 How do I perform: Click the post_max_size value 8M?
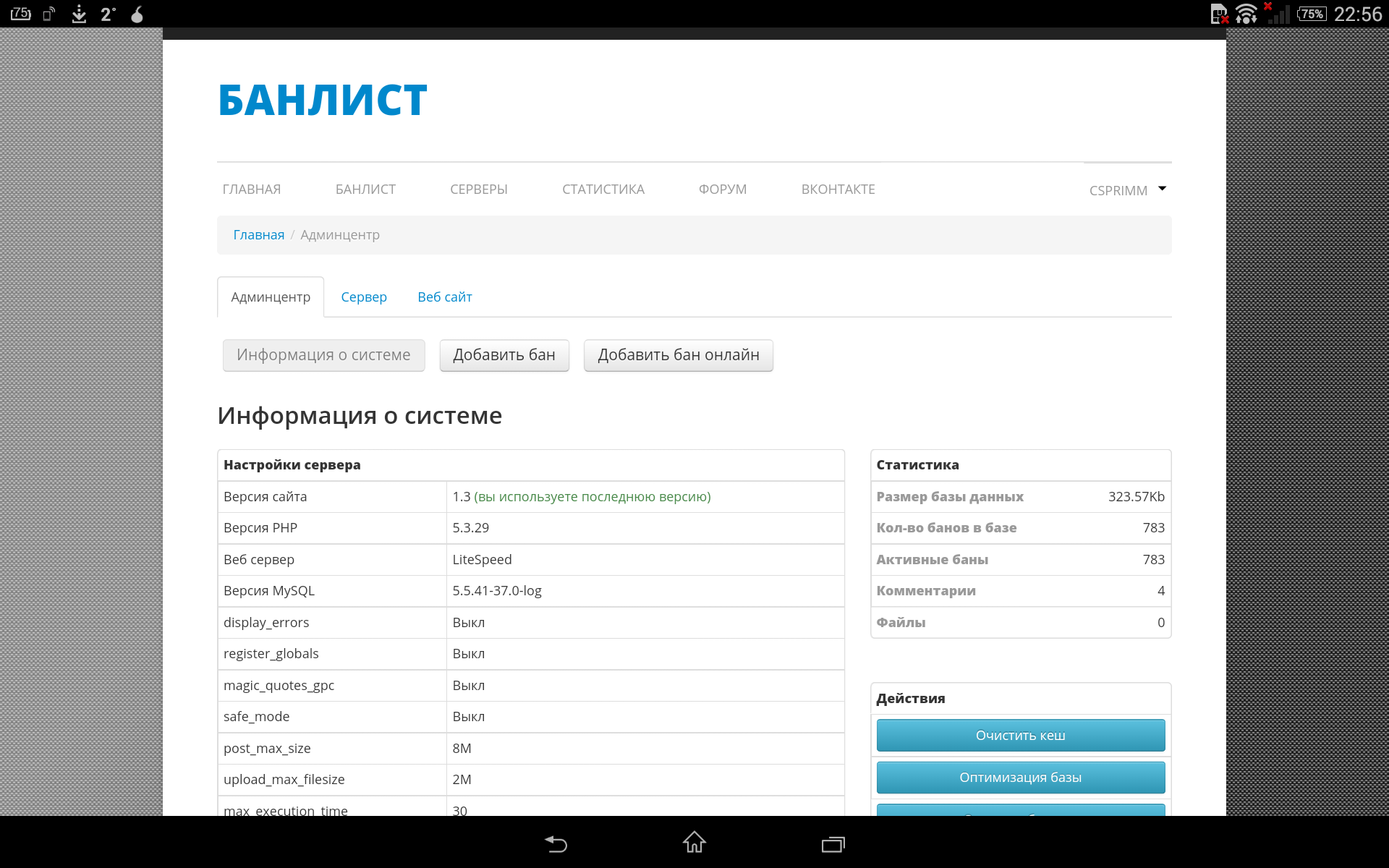tap(462, 749)
